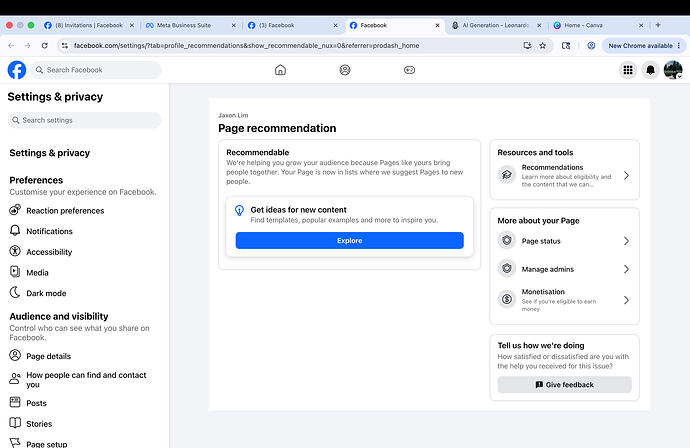Screen dimensions: 690x448
Task: Click the Search settings field
Action: pyautogui.click(x=84, y=120)
